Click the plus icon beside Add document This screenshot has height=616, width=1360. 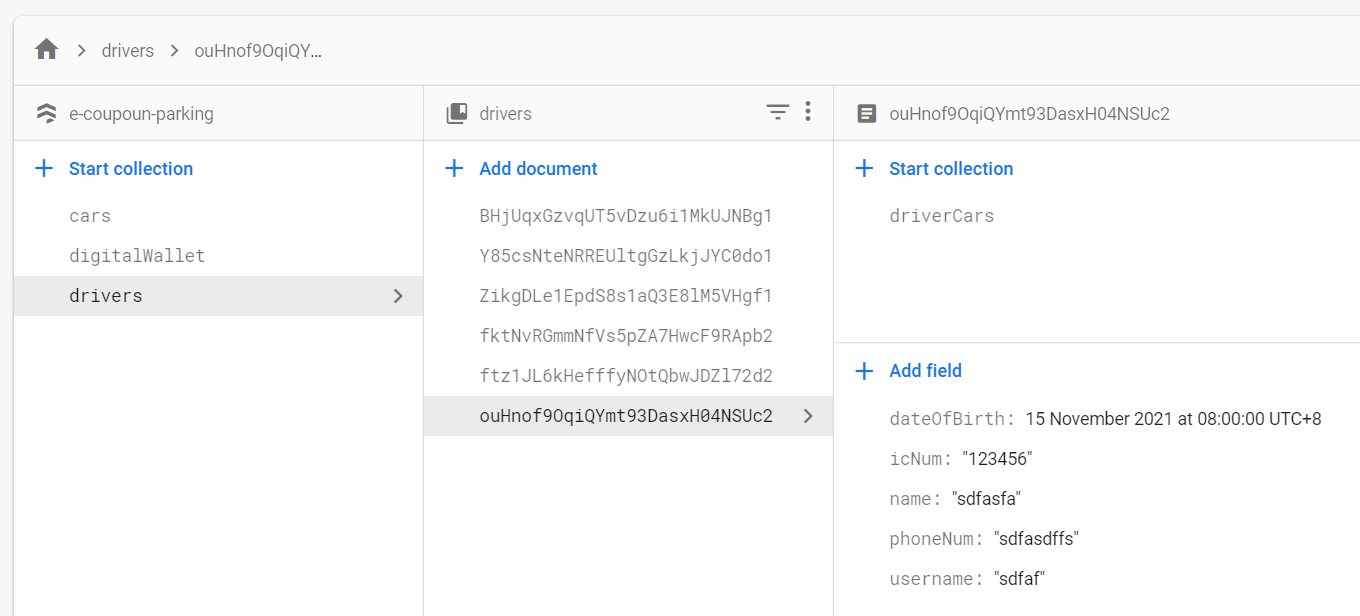pos(454,168)
